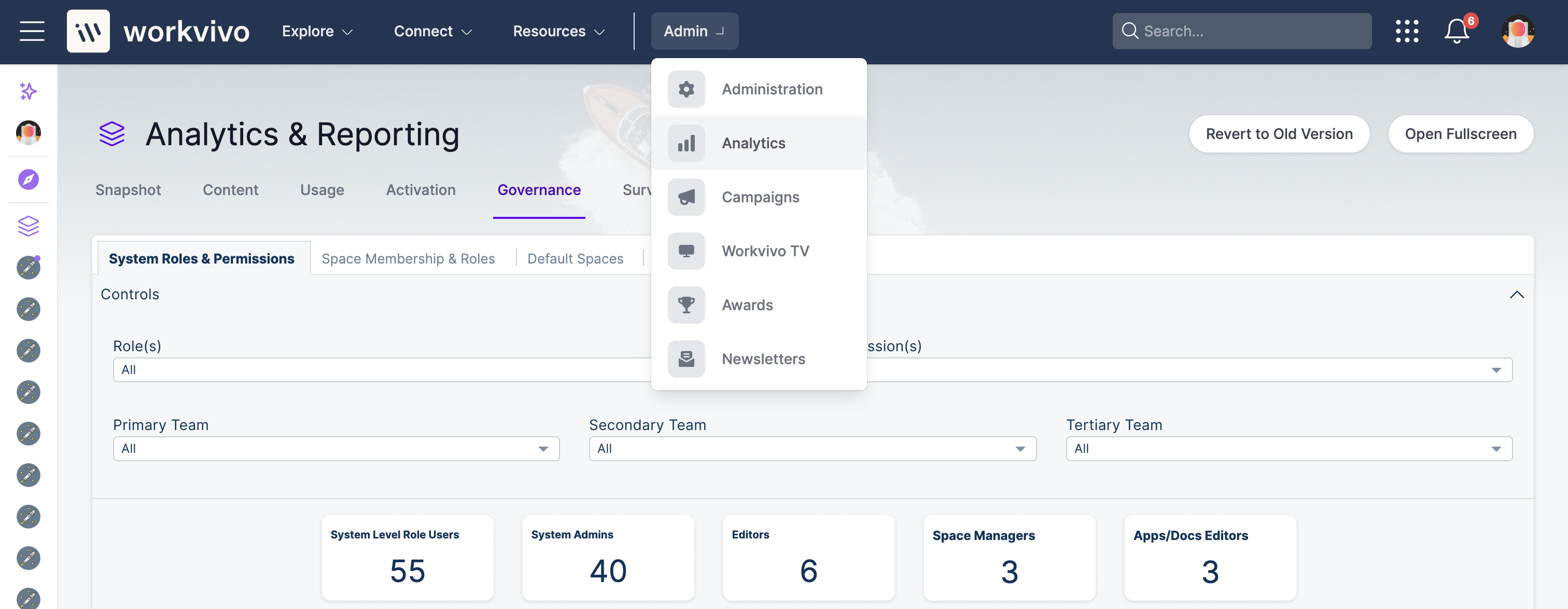Click Revert to Old Version button

coord(1279,134)
